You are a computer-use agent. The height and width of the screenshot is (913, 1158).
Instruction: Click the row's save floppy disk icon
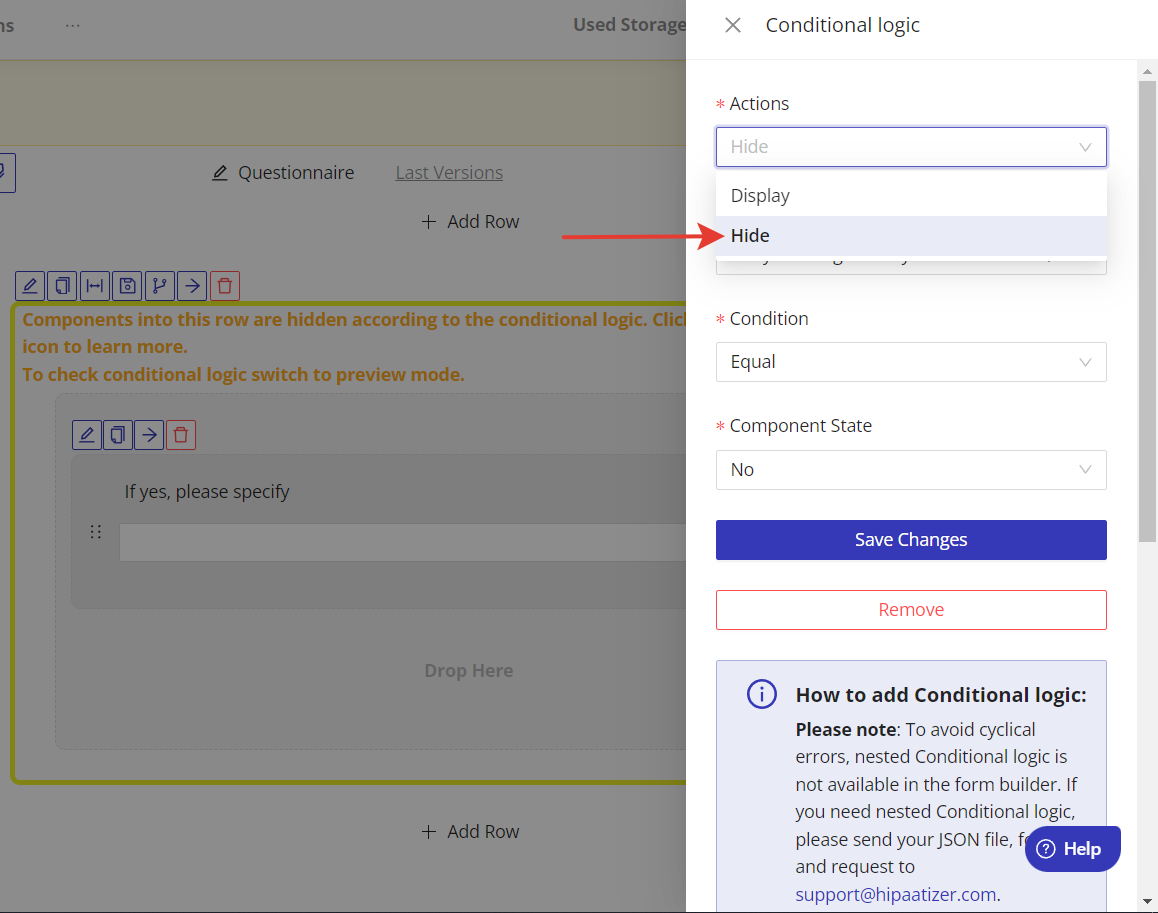coord(127,286)
